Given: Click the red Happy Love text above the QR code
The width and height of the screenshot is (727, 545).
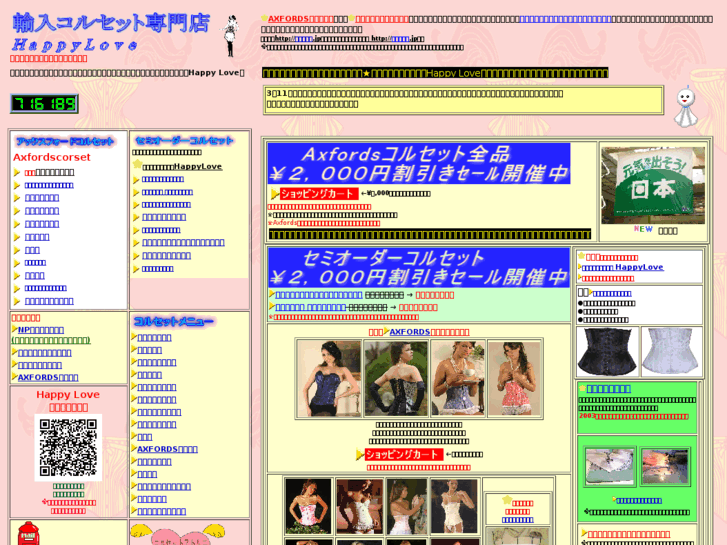Looking at the screenshot, I should click(x=68, y=395).
